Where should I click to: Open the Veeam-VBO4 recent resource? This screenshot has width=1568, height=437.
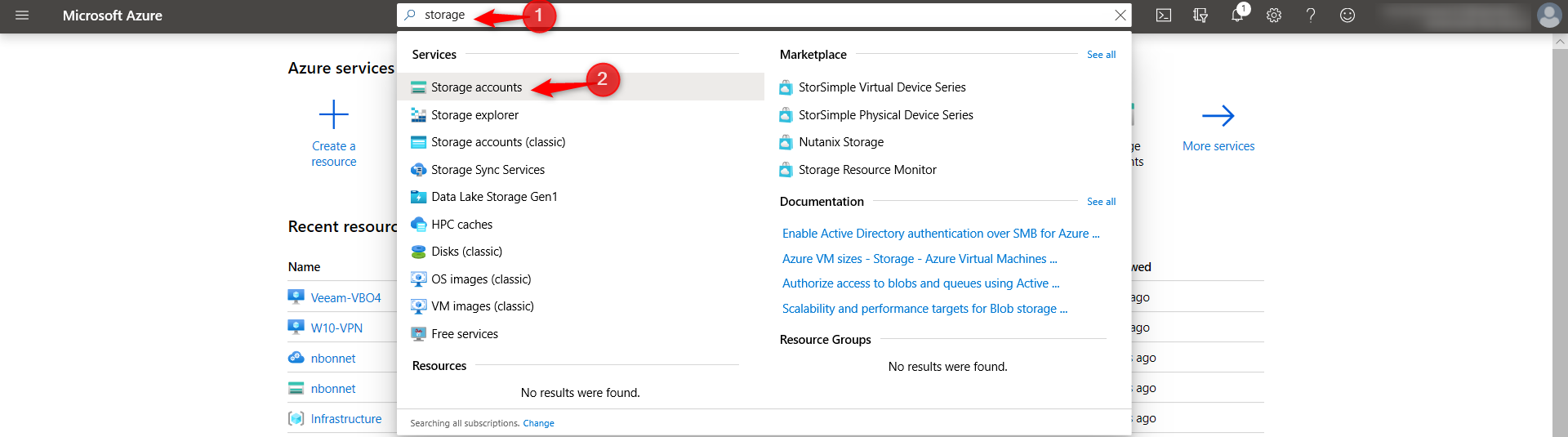point(345,298)
